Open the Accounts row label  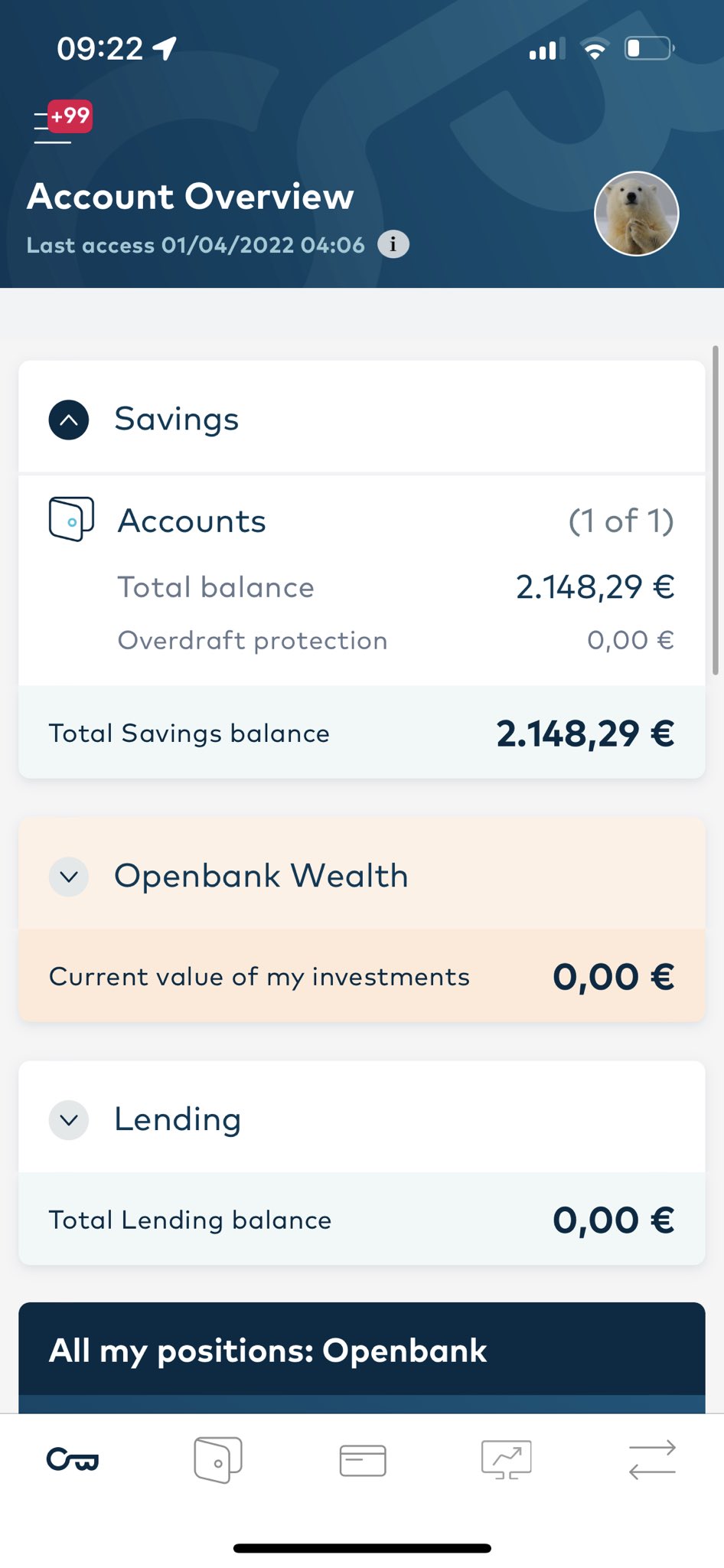click(191, 521)
